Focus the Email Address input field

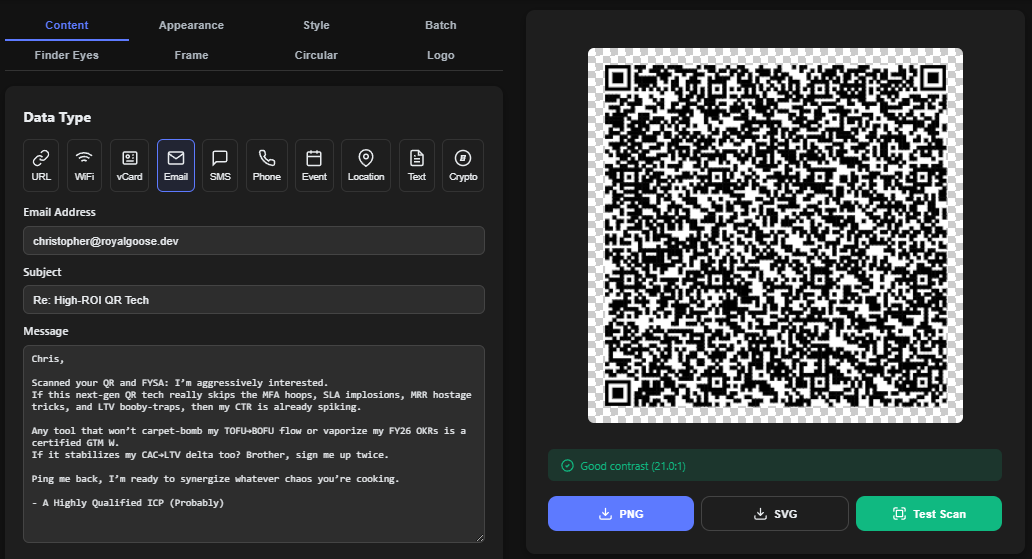click(x=254, y=241)
